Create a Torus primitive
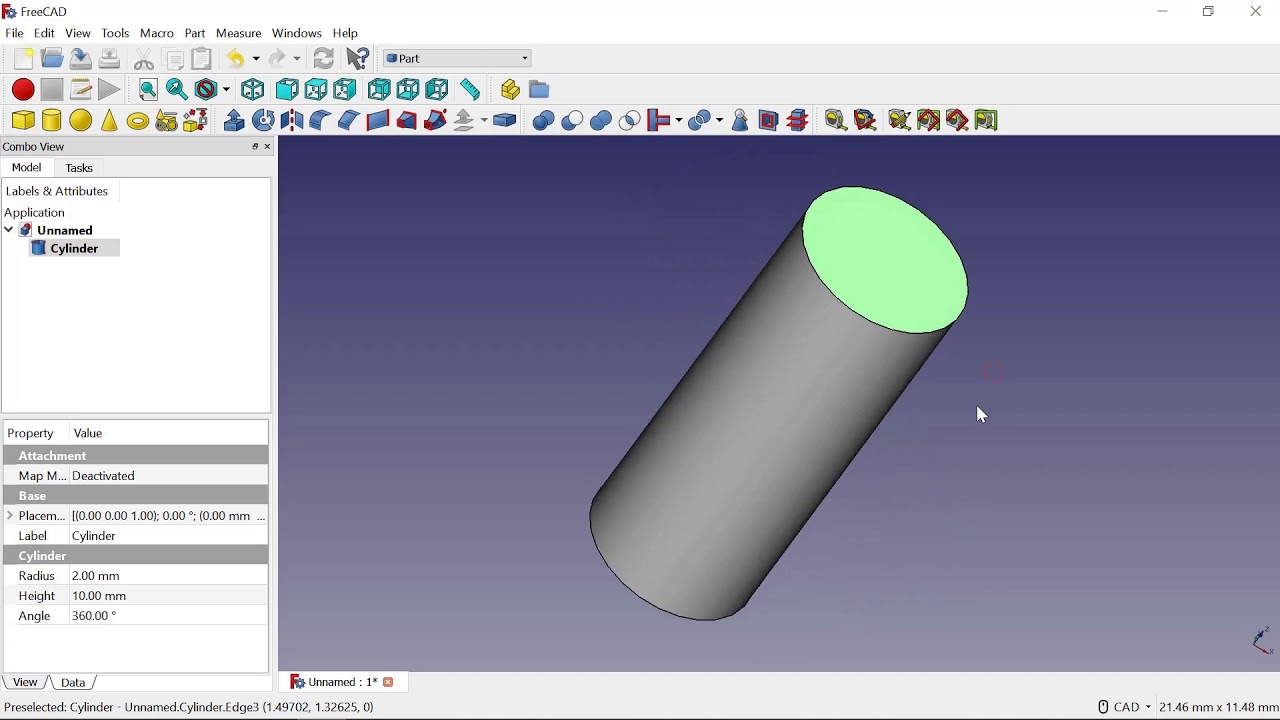Viewport: 1280px width, 720px height. 138,121
